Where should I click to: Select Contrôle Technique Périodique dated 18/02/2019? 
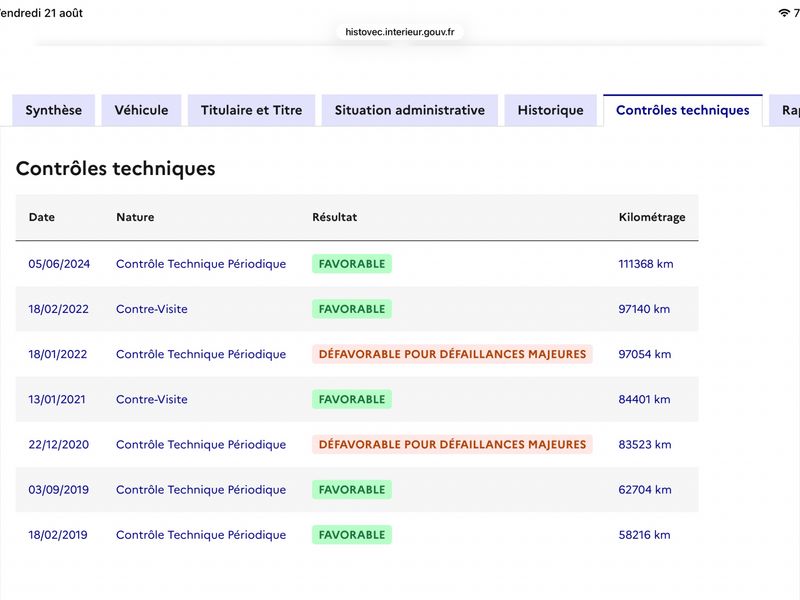click(201, 535)
